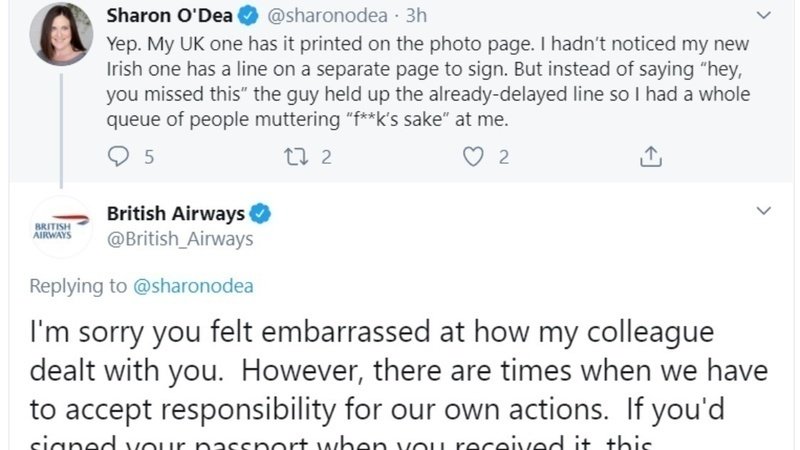The image size is (800, 450).
Task: Click @sharonodea in Replying to line
Action: pyautogui.click(x=193, y=286)
